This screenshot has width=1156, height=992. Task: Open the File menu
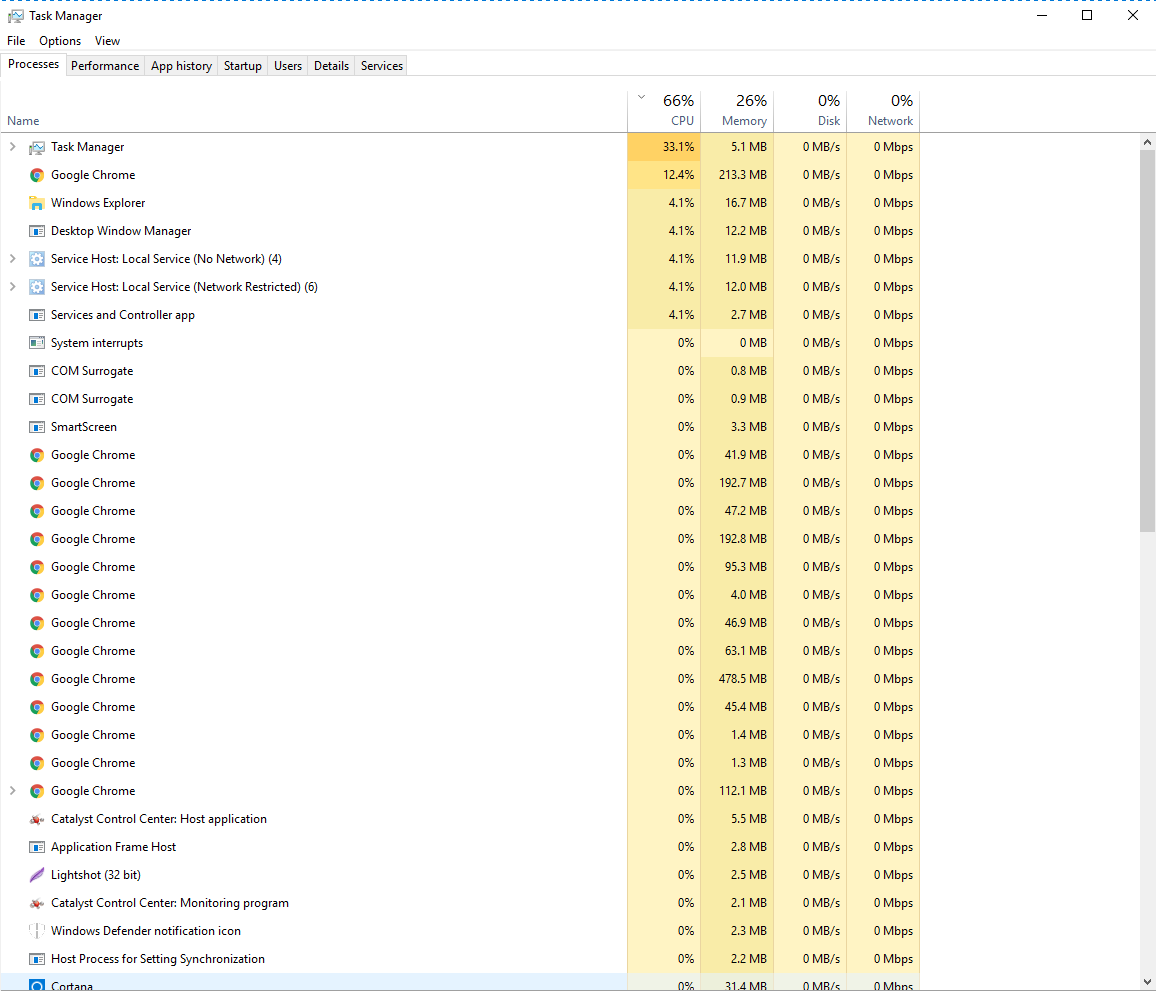[16, 41]
